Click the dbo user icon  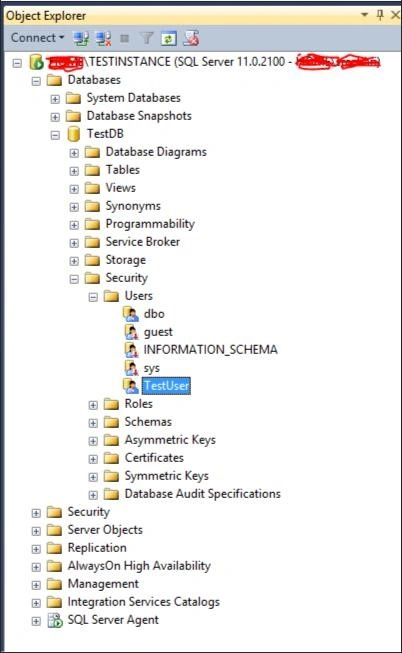point(131,314)
